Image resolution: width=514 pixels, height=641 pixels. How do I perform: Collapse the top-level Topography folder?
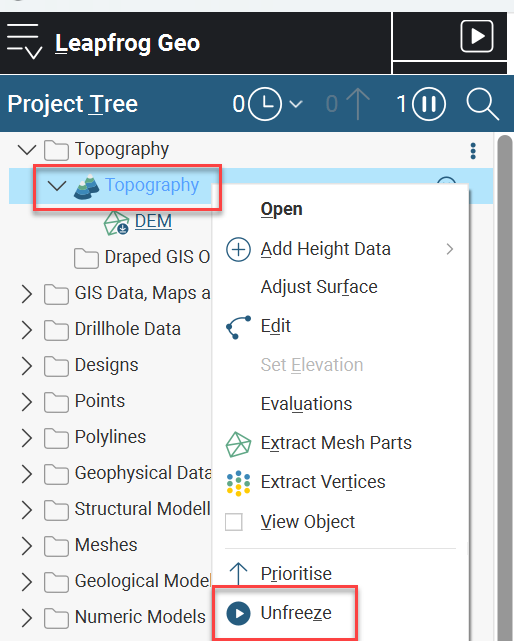click(x=27, y=150)
